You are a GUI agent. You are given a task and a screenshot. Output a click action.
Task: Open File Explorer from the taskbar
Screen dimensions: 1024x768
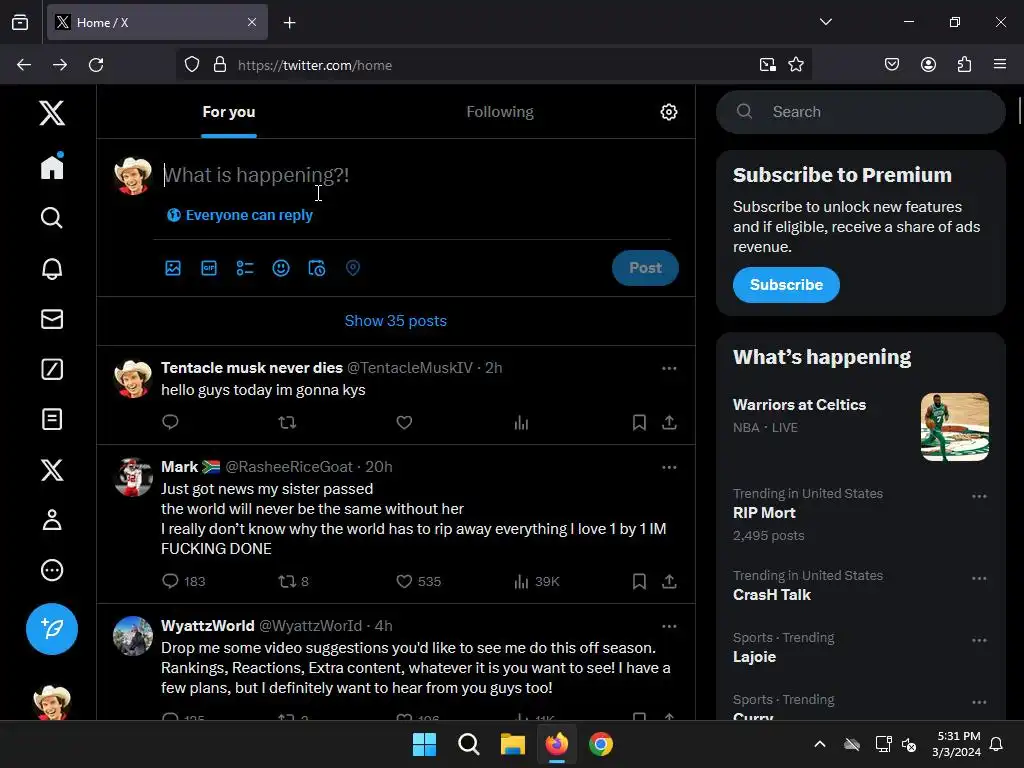tap(513, 744)
